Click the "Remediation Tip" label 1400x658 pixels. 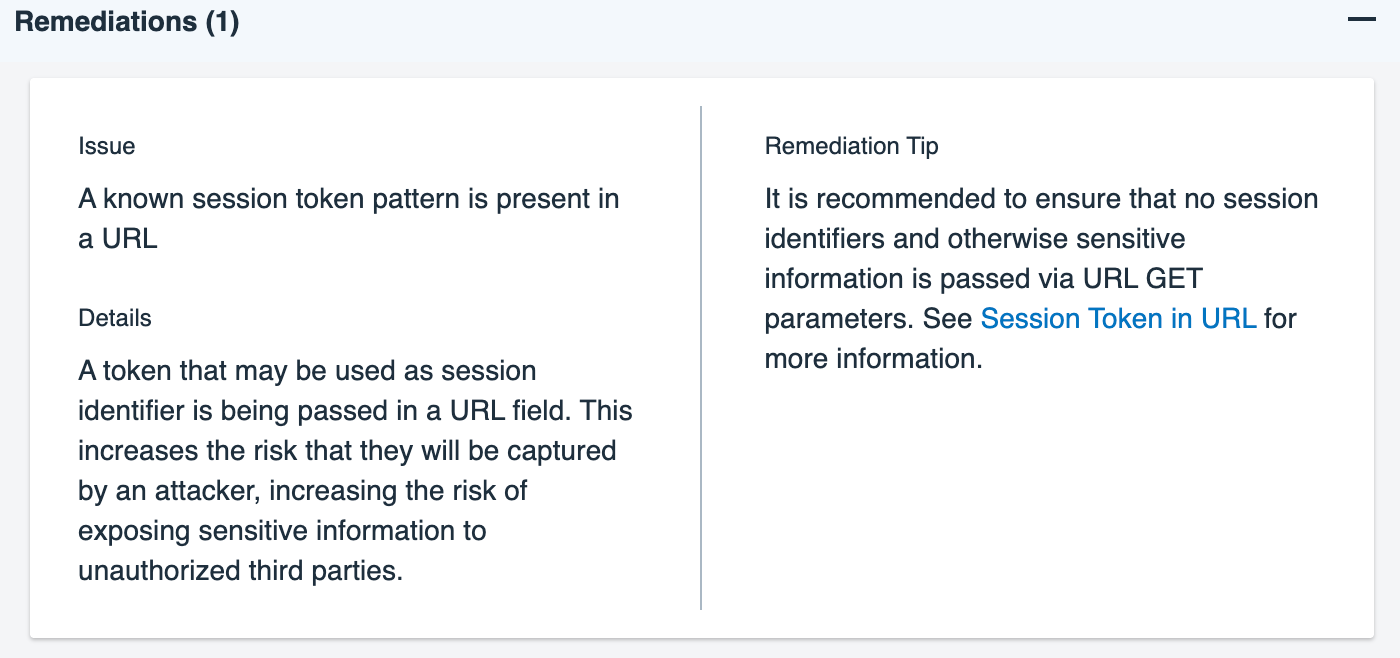[x=851, y=146]
